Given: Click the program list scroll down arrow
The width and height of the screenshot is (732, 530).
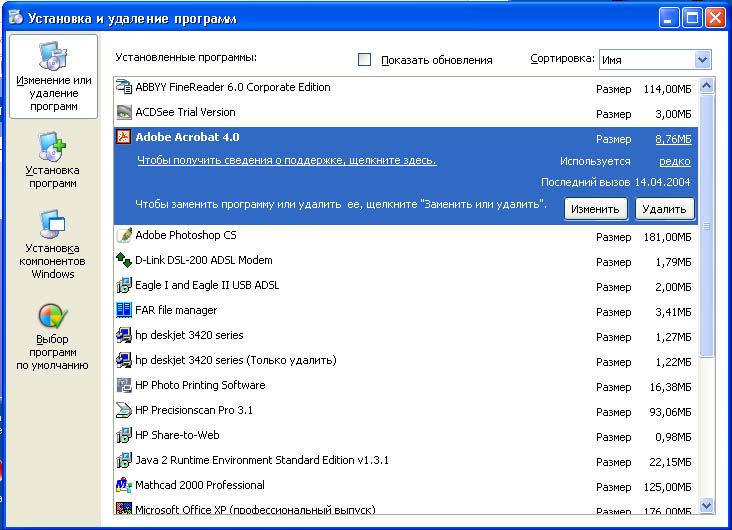Looking at the screenshot, I should coord(706,505).
